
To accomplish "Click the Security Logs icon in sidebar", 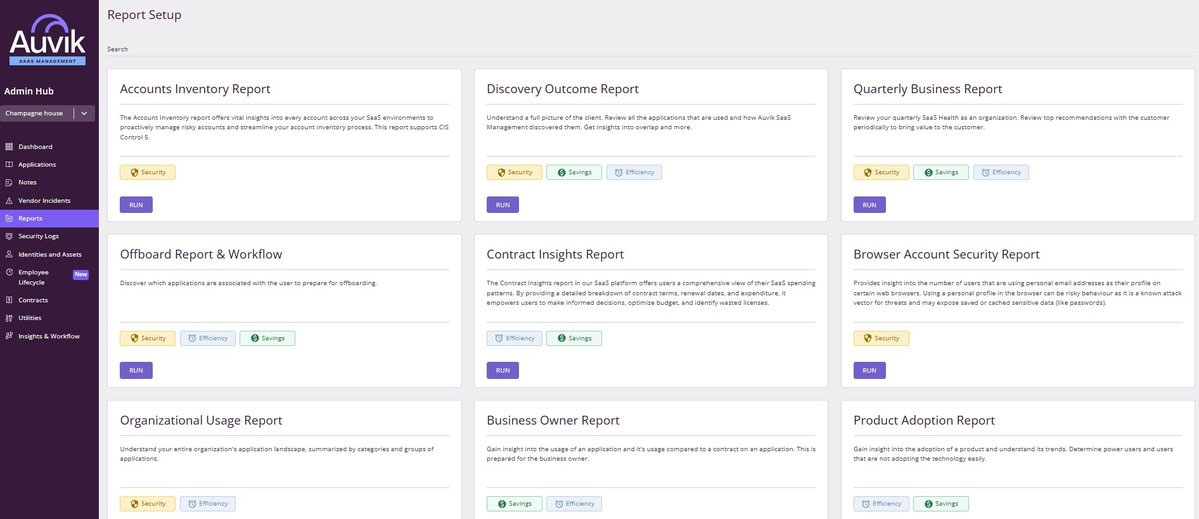I will [x=9, y=237].
